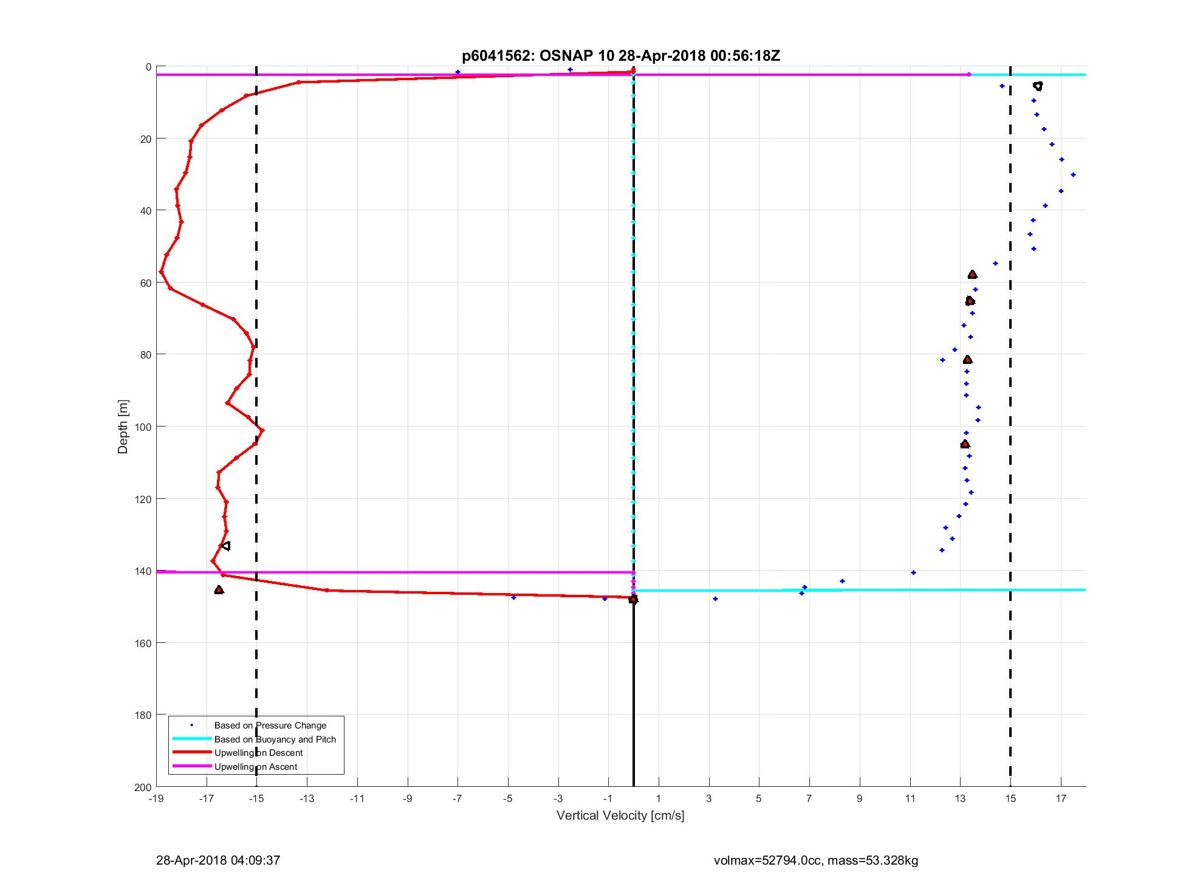Click x-axis tick label "-5"
Image resolution: width=1200 pixels, height=885 pixels.
(x=507, y=799)
